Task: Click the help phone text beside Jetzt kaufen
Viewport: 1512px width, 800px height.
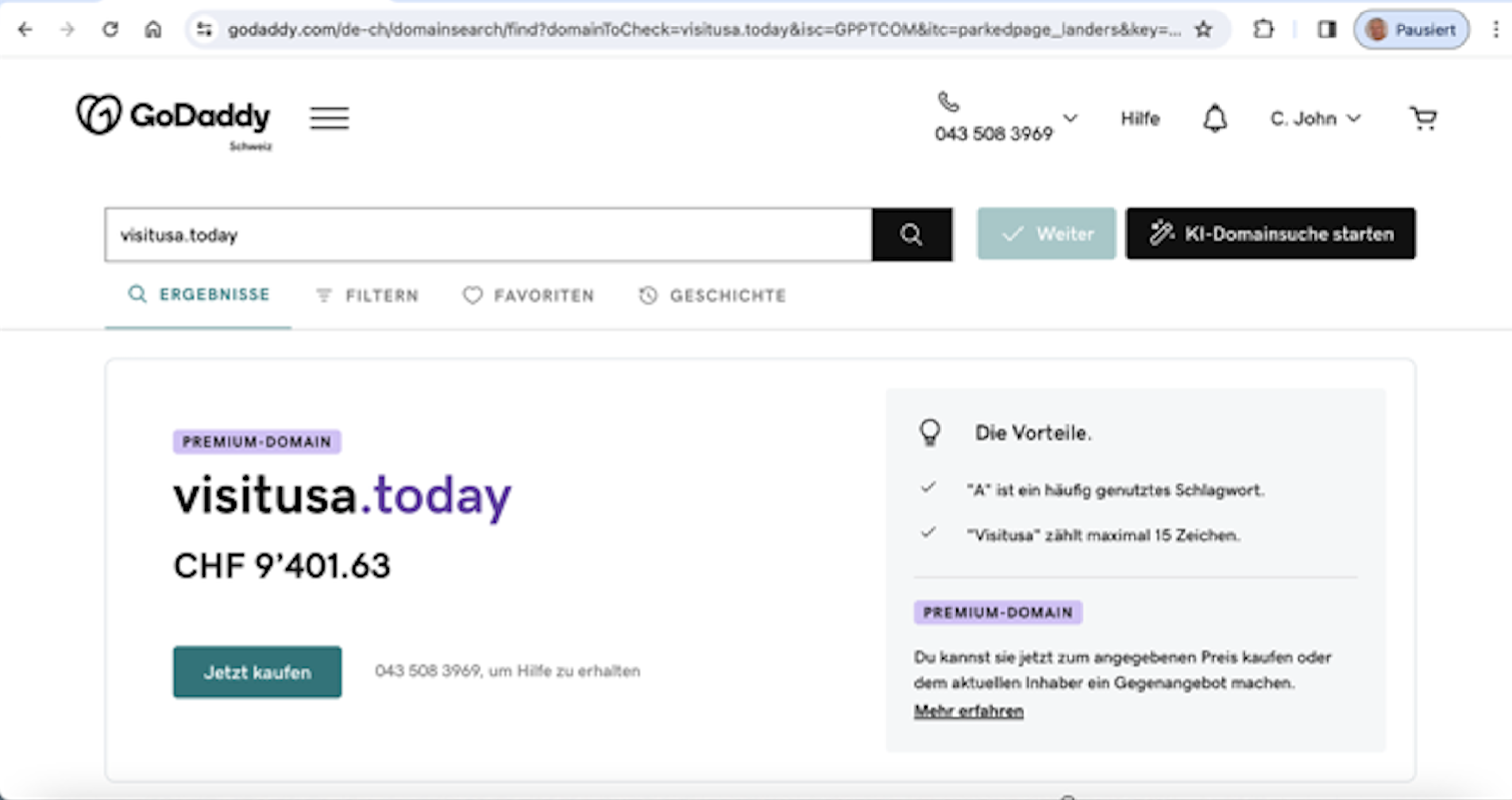Action: (x=507, y=671)
